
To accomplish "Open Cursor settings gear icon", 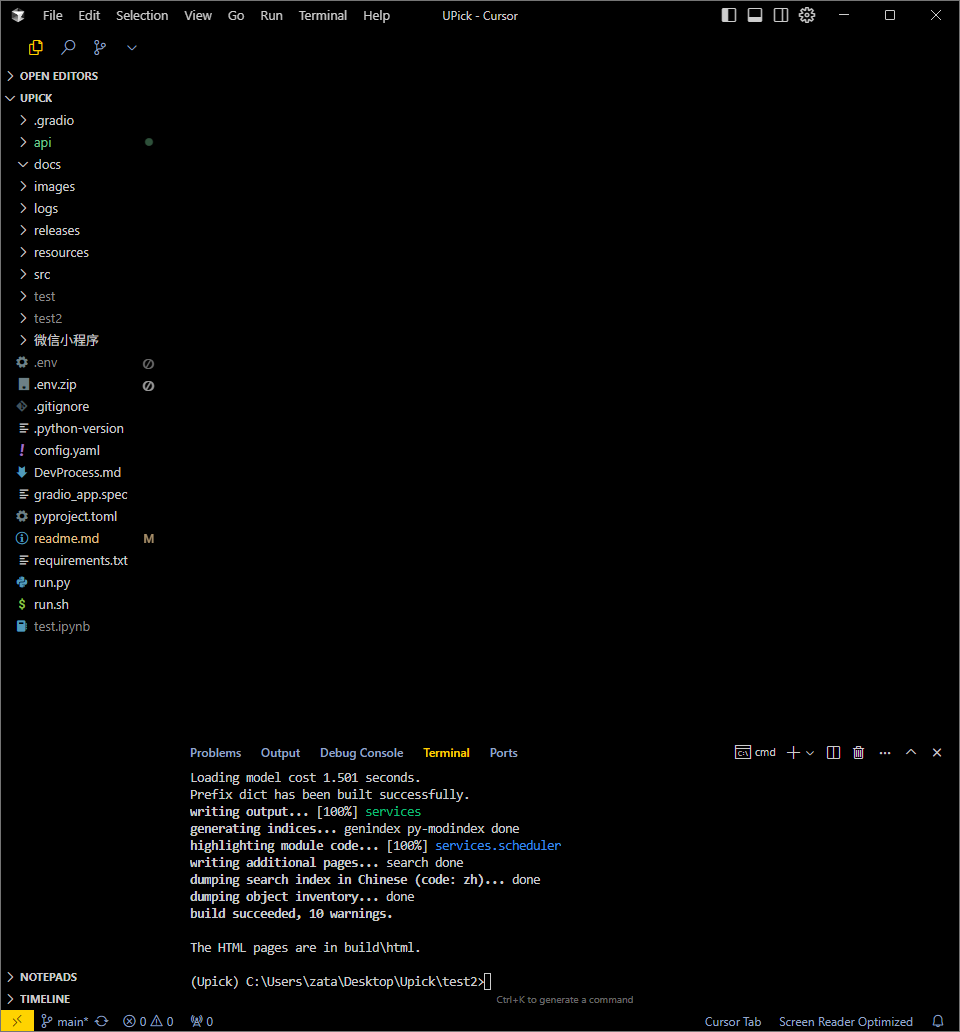I will [x=807, y=15].
